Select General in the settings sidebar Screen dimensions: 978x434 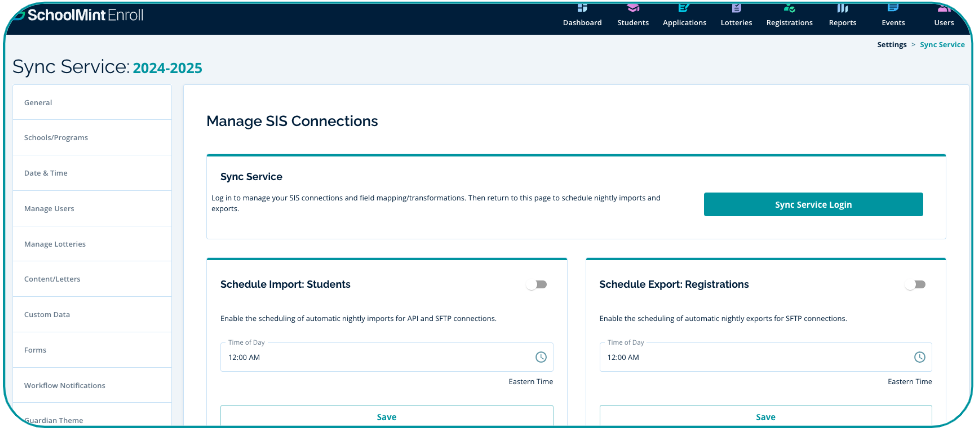38,103
